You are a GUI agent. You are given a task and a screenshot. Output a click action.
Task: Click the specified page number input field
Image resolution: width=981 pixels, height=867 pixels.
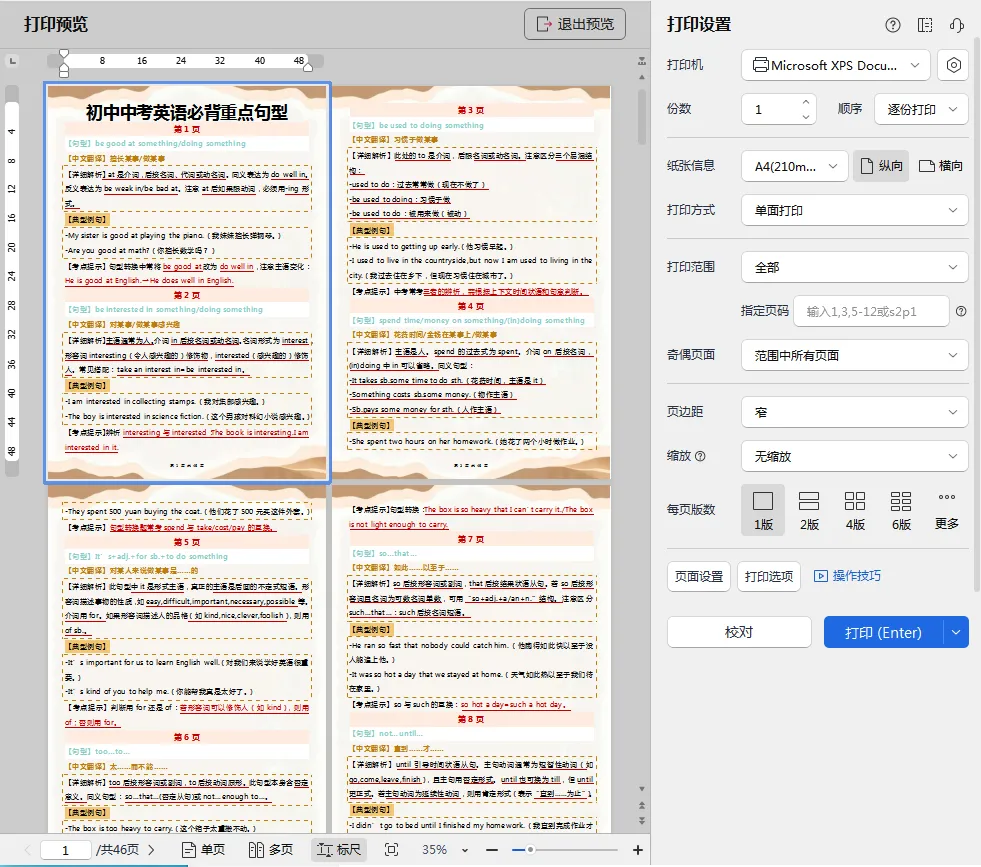pos(871,312)
